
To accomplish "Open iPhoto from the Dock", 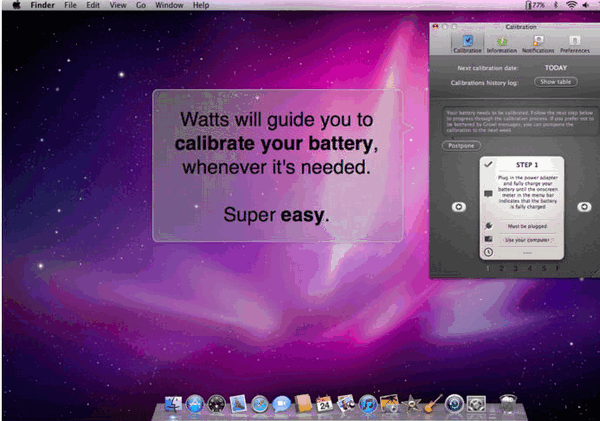I will [390, 404].
